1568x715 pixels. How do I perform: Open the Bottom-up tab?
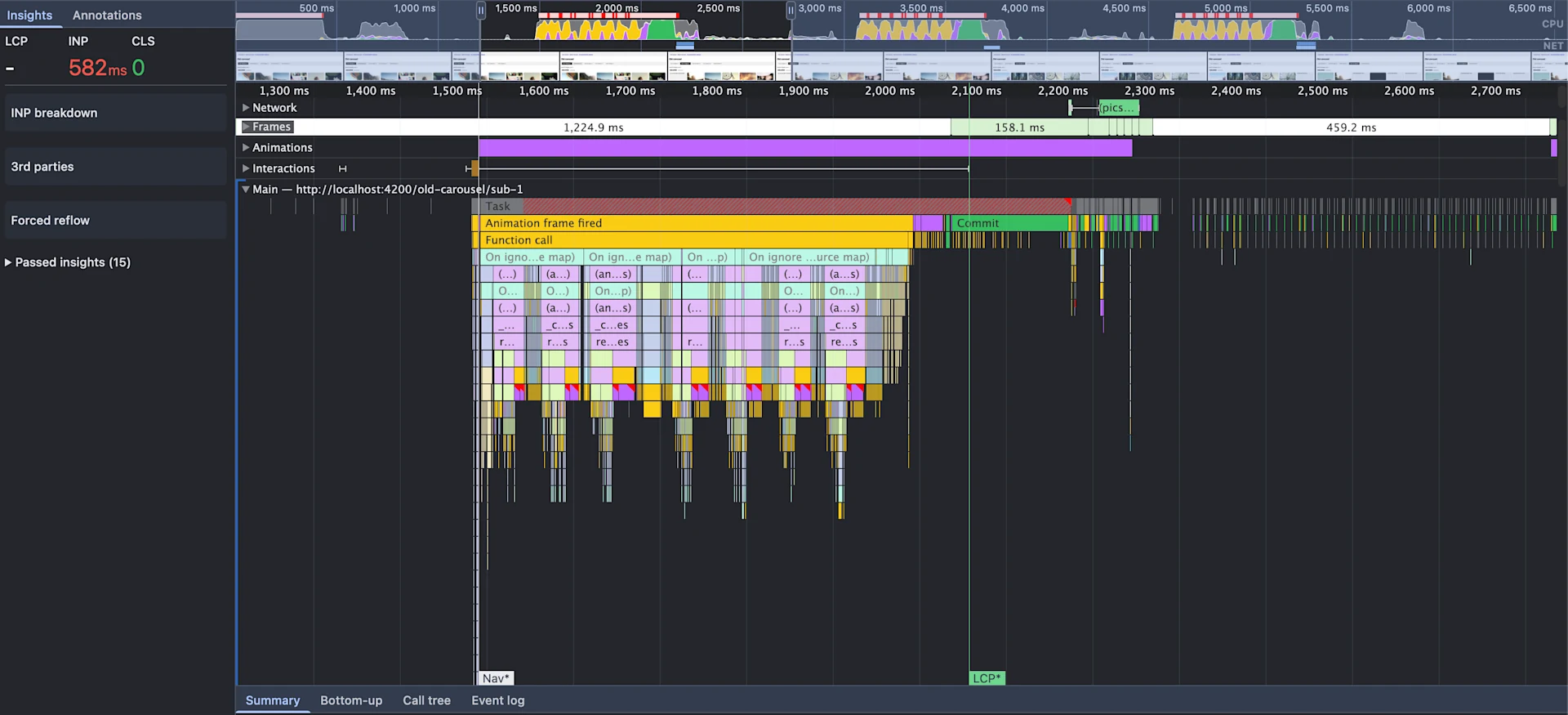[x=351, y=701]
